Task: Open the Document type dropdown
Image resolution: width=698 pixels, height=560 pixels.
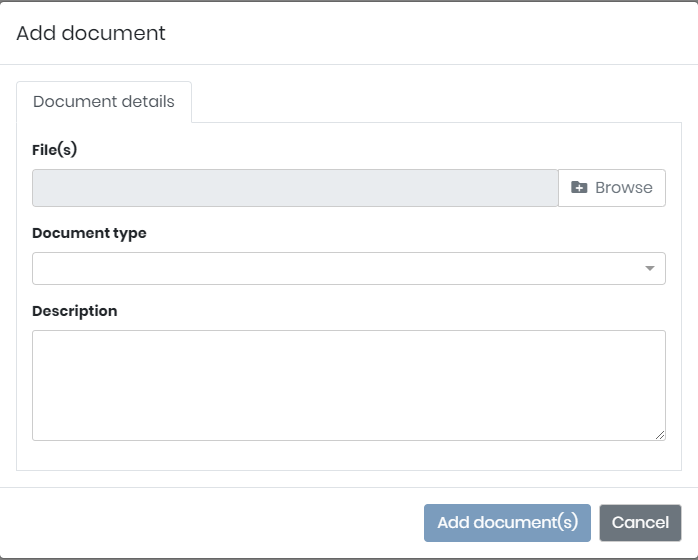Action: click(349, 268)
